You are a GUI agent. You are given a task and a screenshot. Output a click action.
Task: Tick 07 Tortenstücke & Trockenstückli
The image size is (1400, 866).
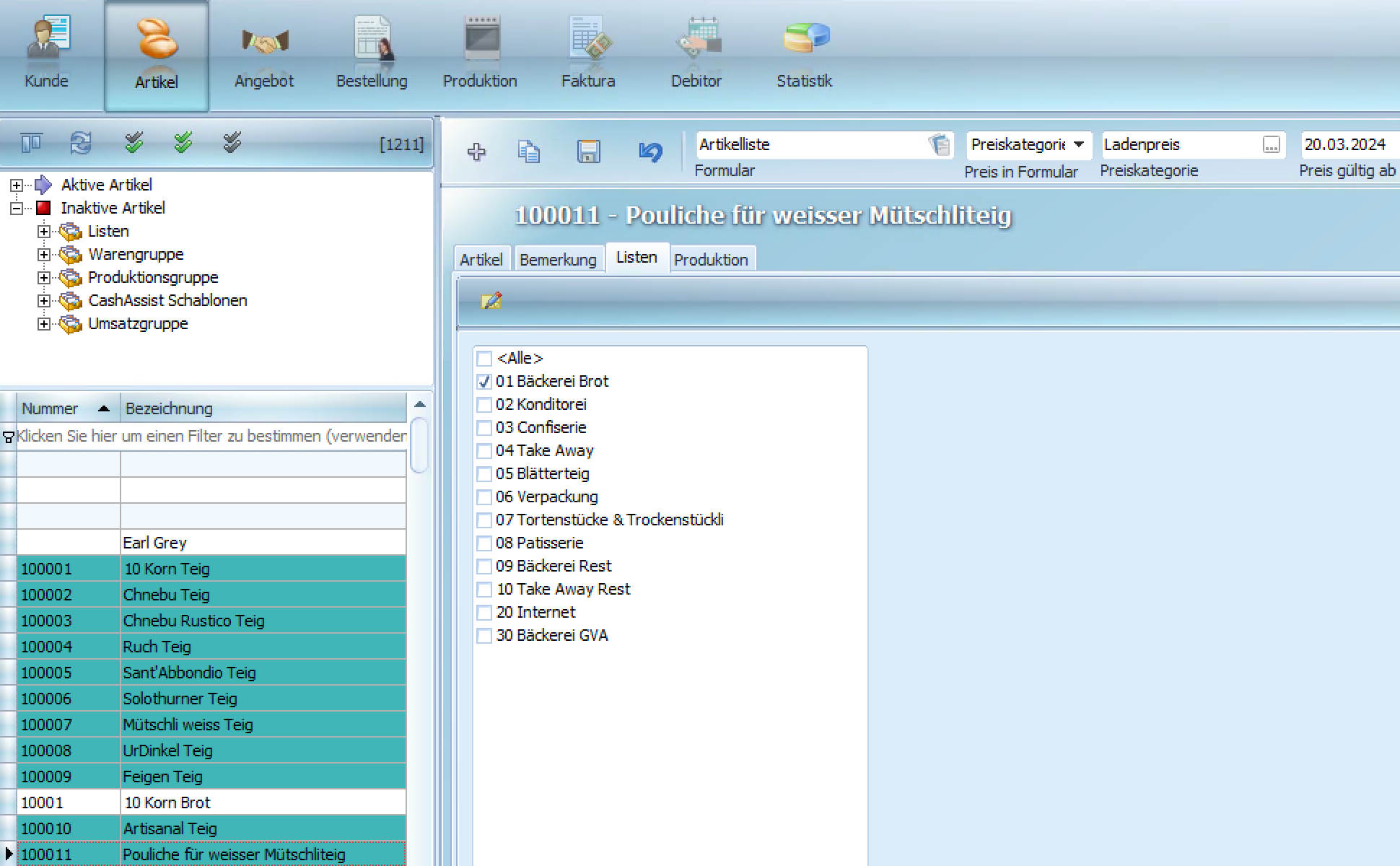(x=484, y=520)
